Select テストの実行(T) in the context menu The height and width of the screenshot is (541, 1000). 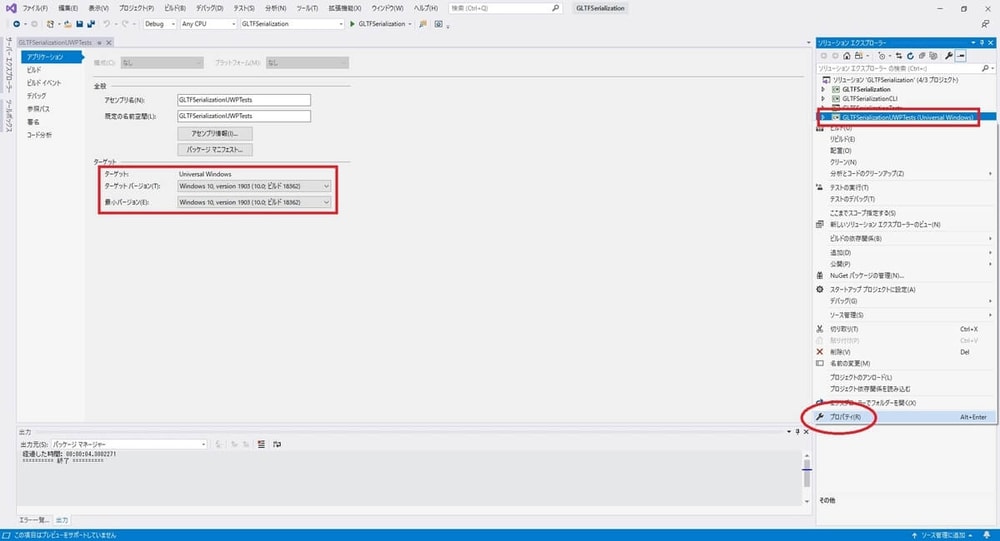click(905, 188)
